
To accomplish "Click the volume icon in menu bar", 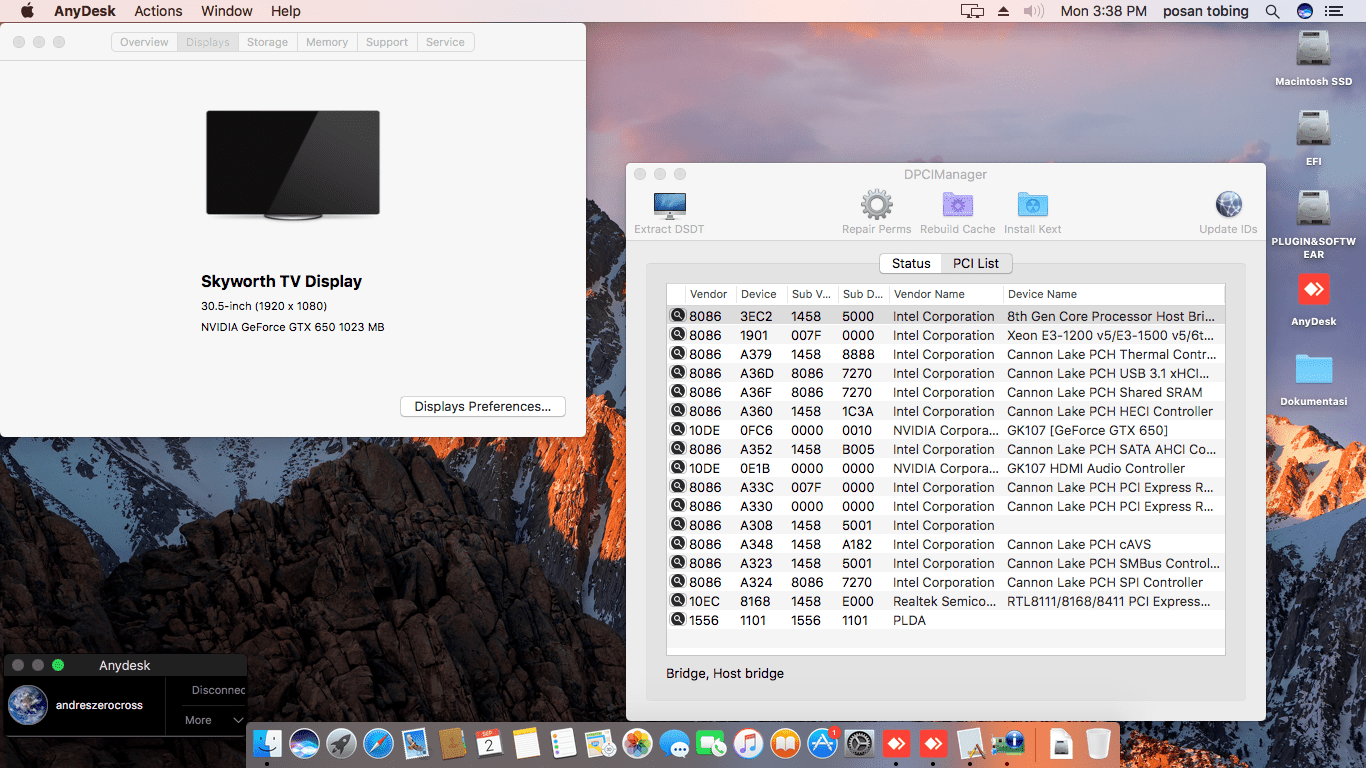I will click(1034, 11).
